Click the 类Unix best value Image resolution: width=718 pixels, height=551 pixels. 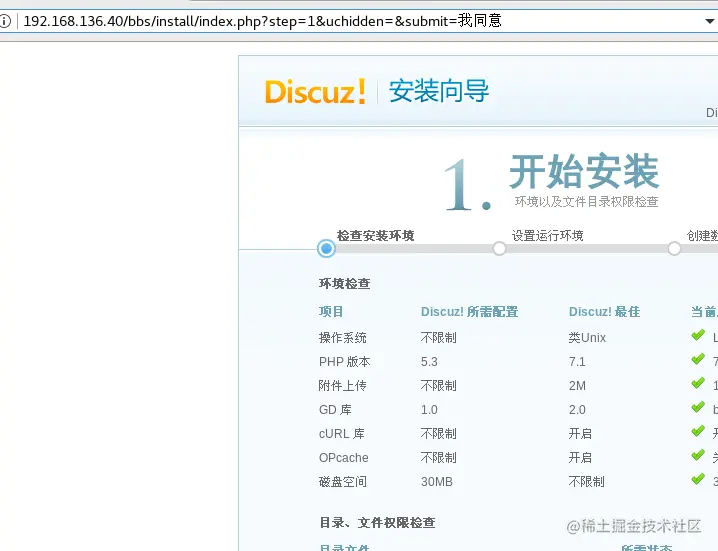[x=587, y=338]
